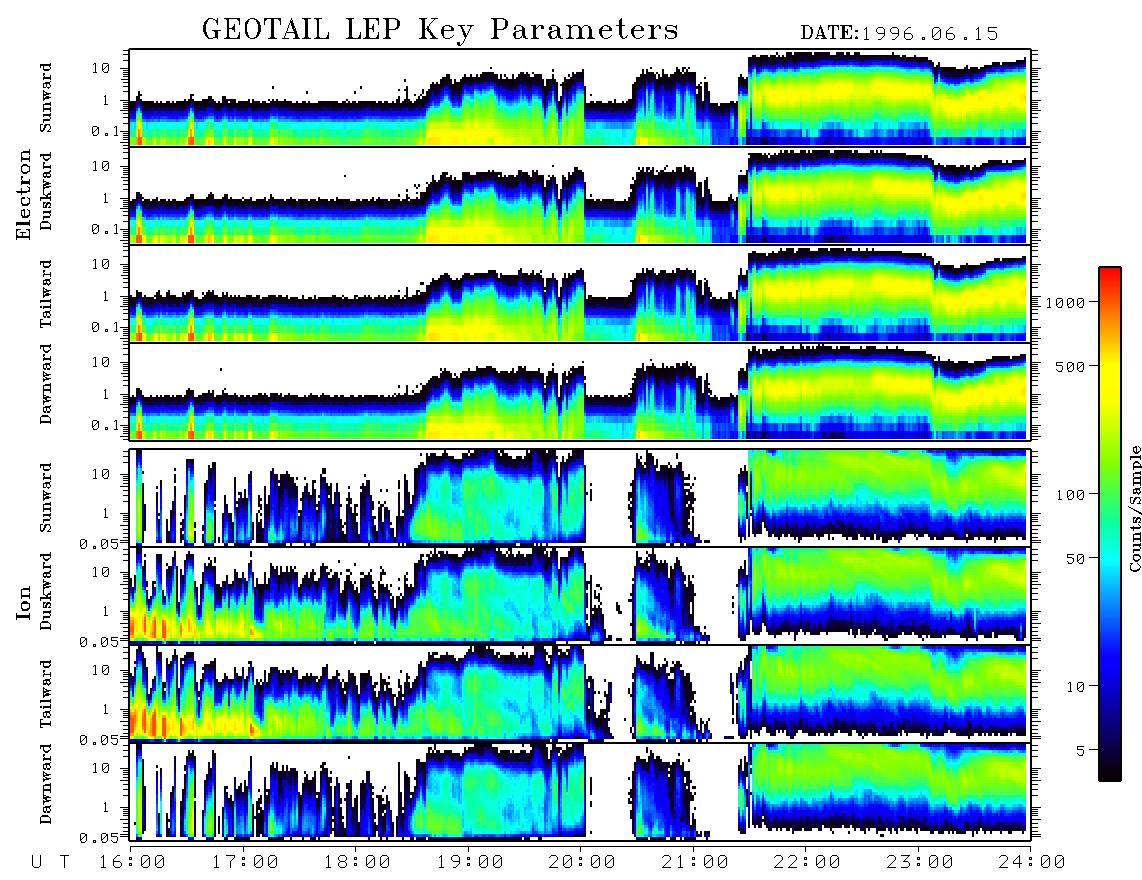This screenshot has height=880, width=1142.
Task: Click the title "GEOTAIL LEP Key Parameters"
Action: (x=440, y=30)
